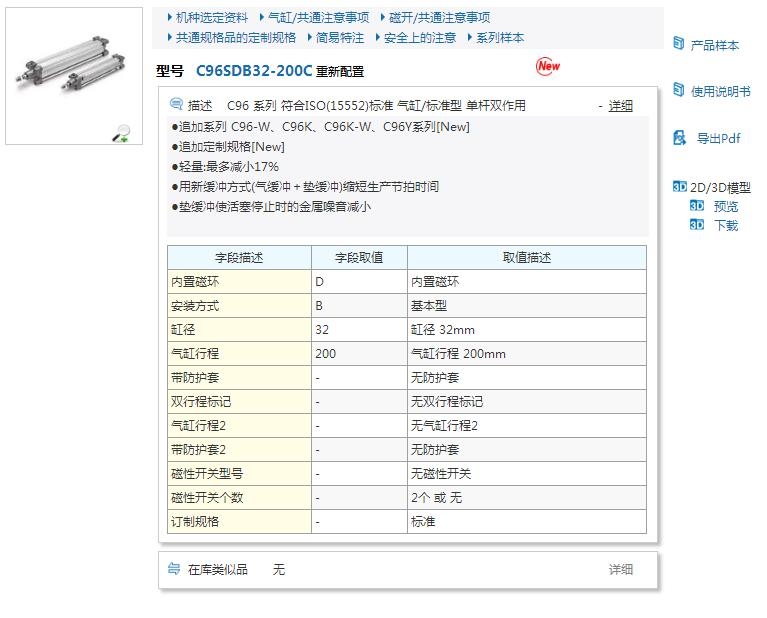Open 机种选定资料 link
The width and height of the screenshot is (767, 618).
[x=212, y=18]
